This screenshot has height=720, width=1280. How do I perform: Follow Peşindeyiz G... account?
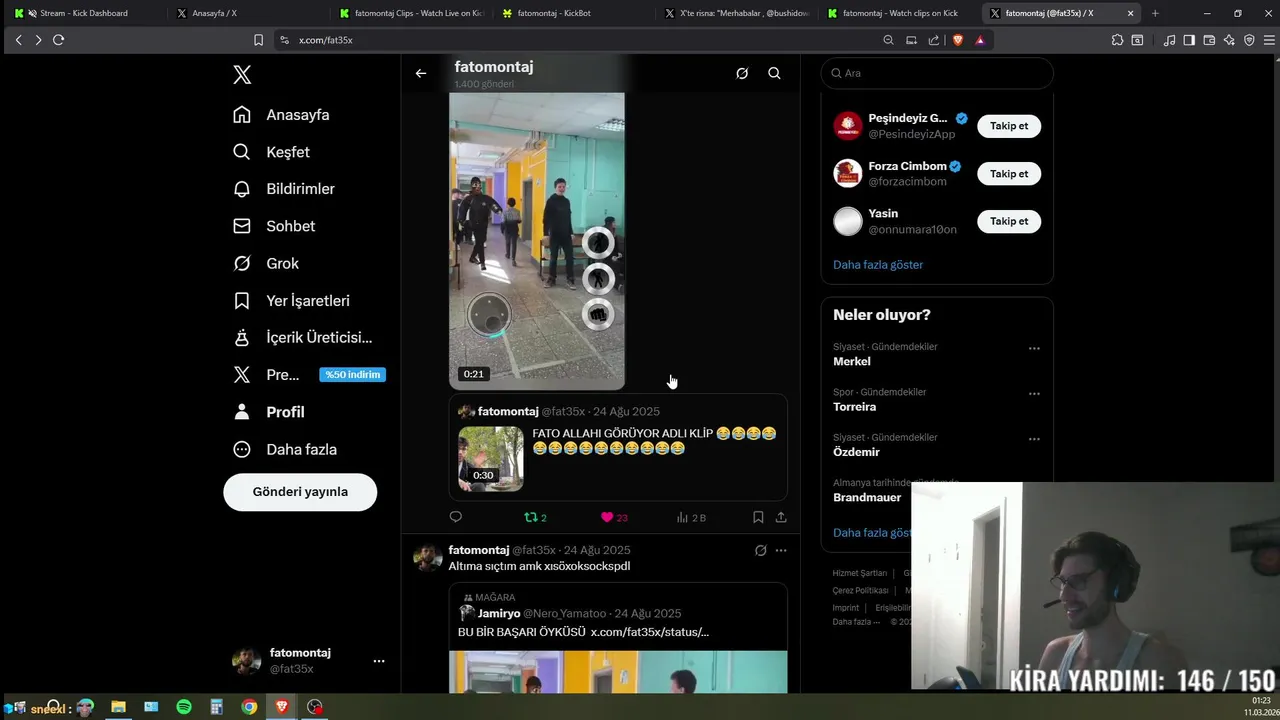pyautogui.click(x=1009, y=126)
